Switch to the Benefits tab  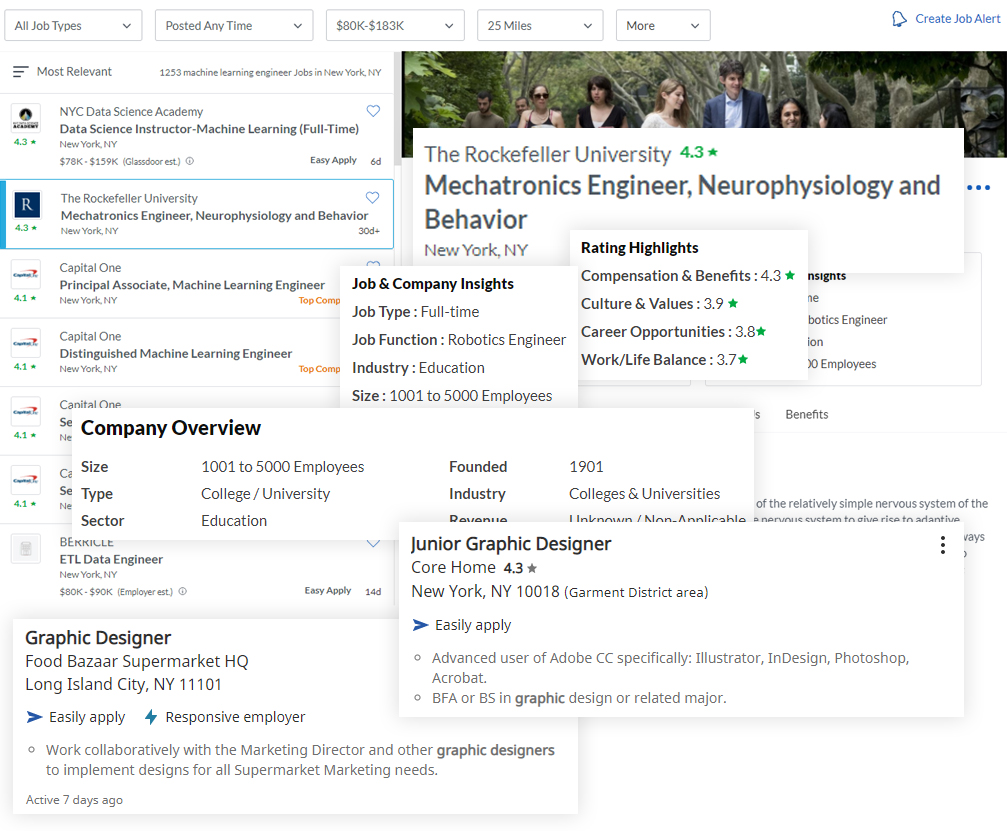click(807, 414)
